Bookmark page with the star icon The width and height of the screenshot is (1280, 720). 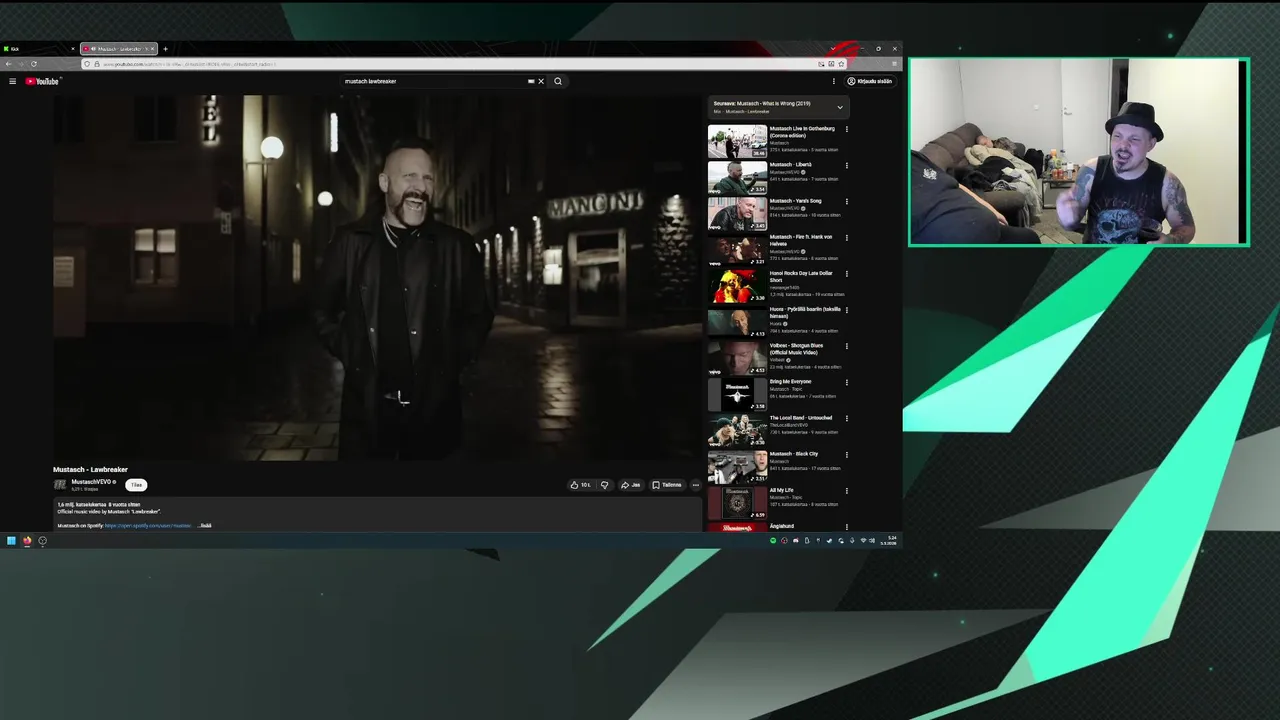[841, 64]
